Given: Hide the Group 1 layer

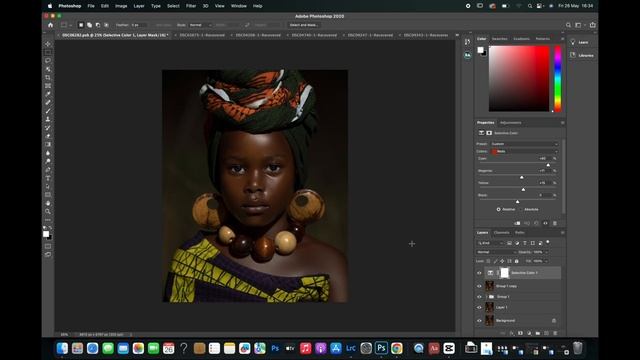Looking at the screenshot, I should click(x=479, y=297).
